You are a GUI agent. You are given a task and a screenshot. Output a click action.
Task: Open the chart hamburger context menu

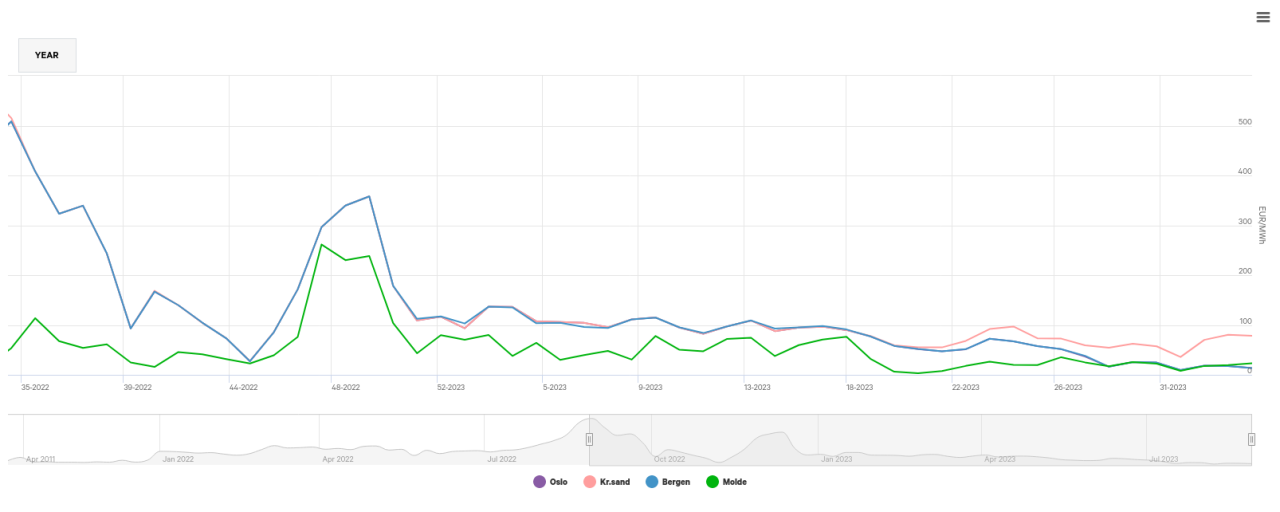click(x=1263, y=17)
